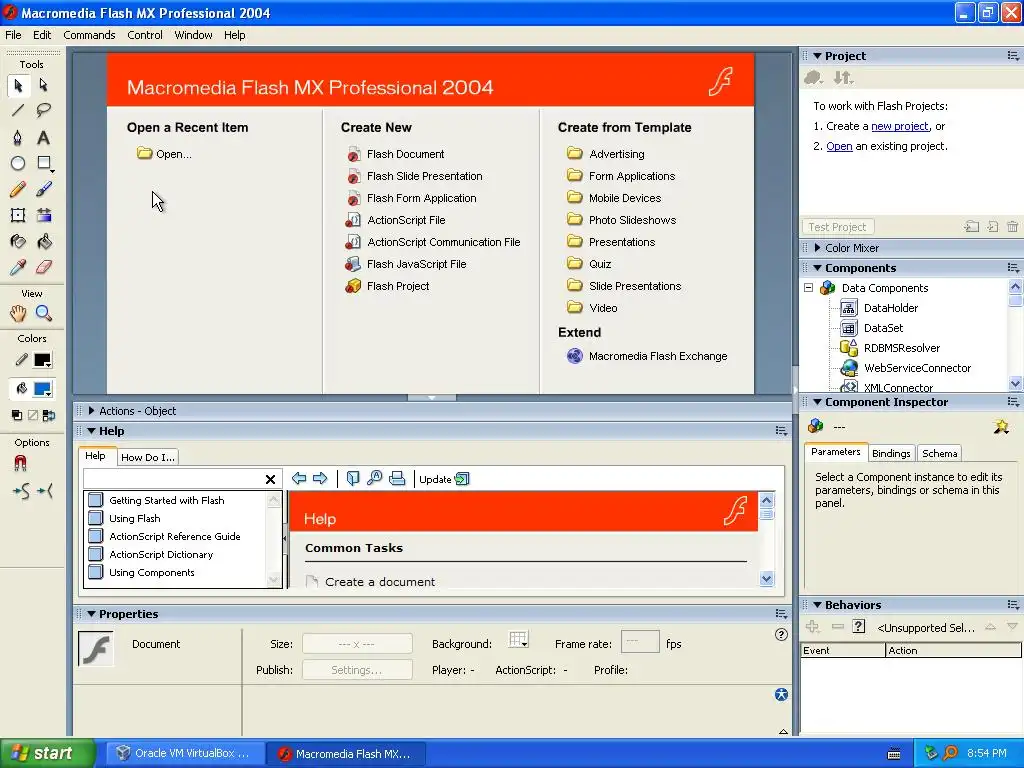This screenshot has height=768, width=1024.
Task: Click the Help search magnifier icon
Action: (374, 479)
